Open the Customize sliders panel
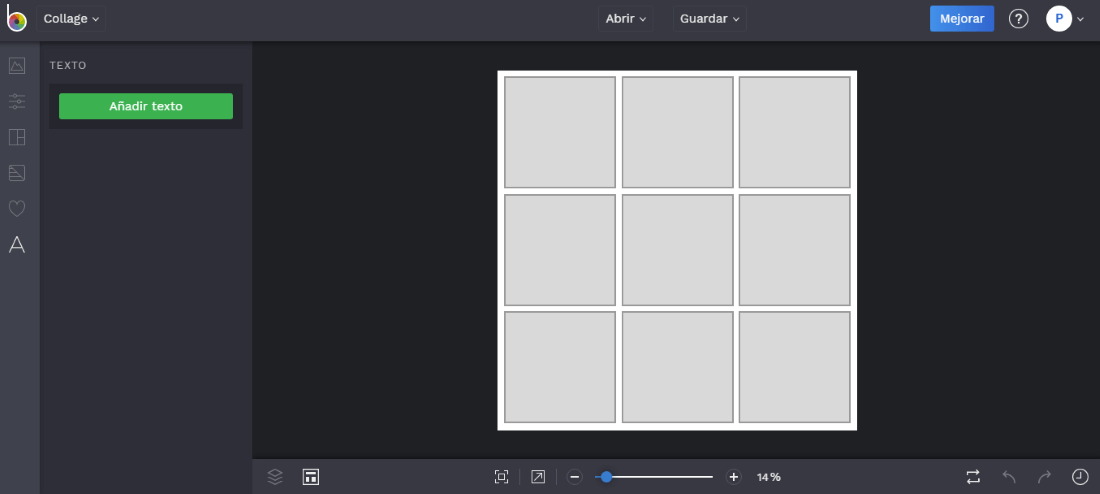1100x494 pixels. click(17, 101)
